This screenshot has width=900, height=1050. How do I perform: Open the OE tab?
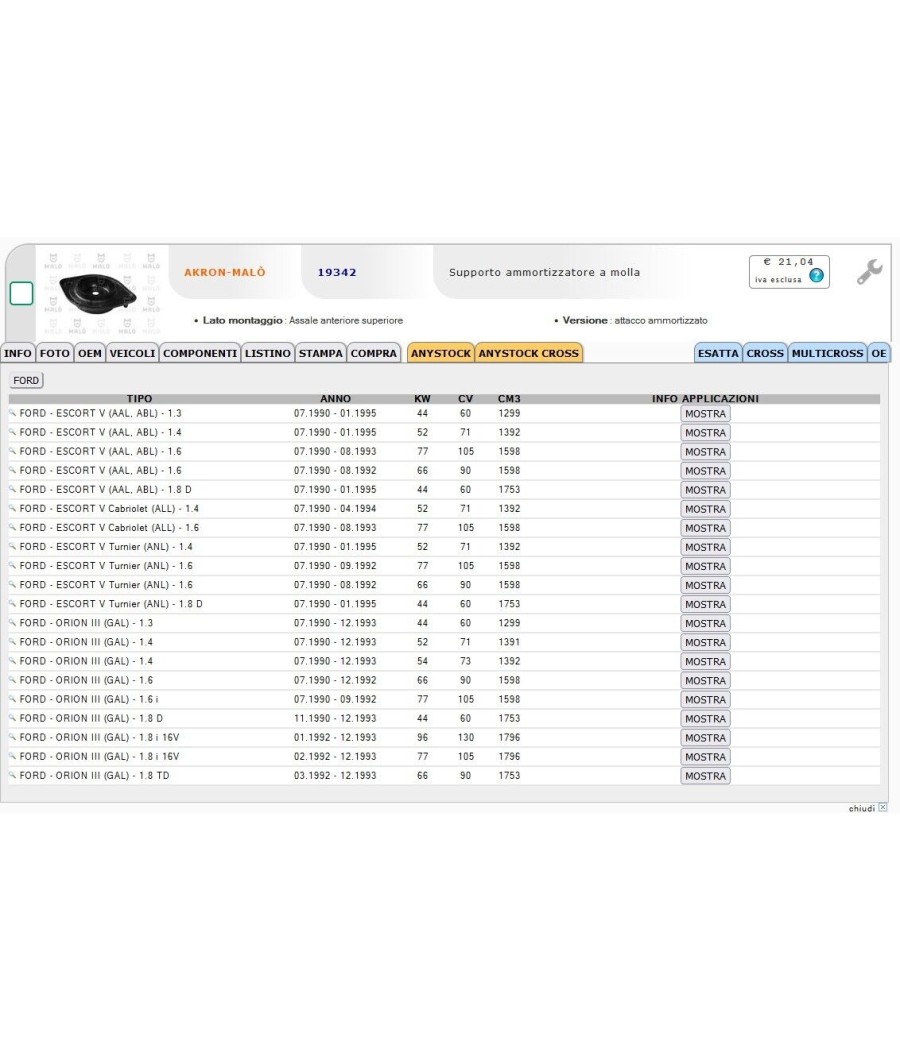879,353
